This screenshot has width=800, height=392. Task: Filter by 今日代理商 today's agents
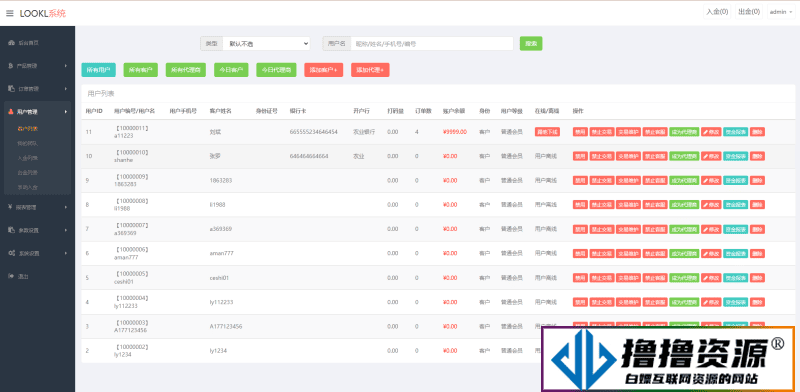tap(276, 70)
